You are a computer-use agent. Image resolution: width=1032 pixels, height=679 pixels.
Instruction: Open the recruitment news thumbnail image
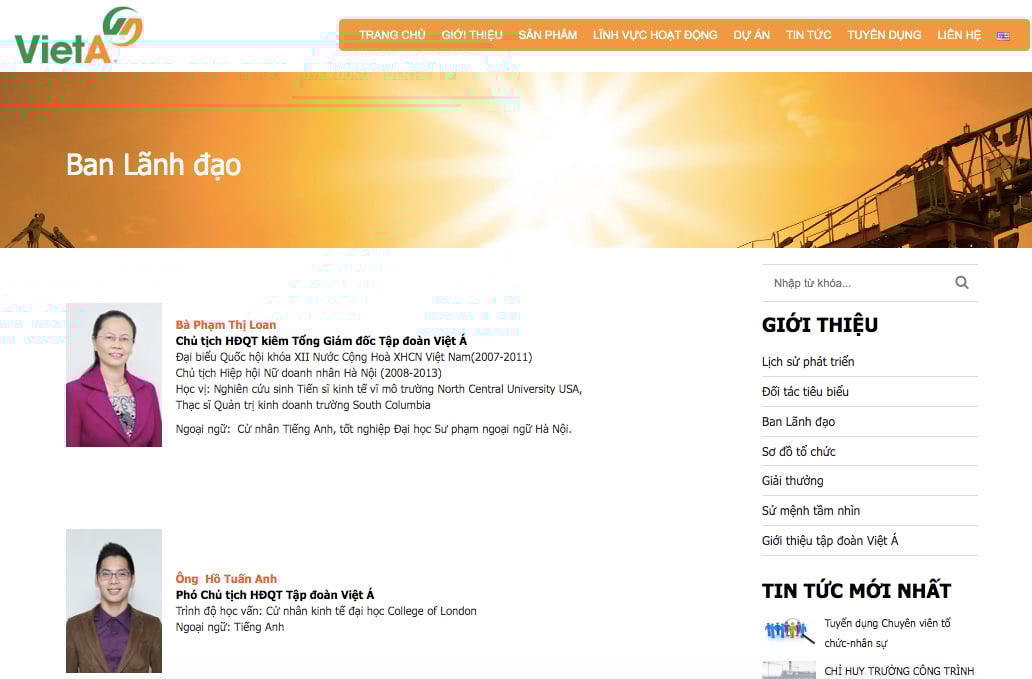(x=788, y=631)
